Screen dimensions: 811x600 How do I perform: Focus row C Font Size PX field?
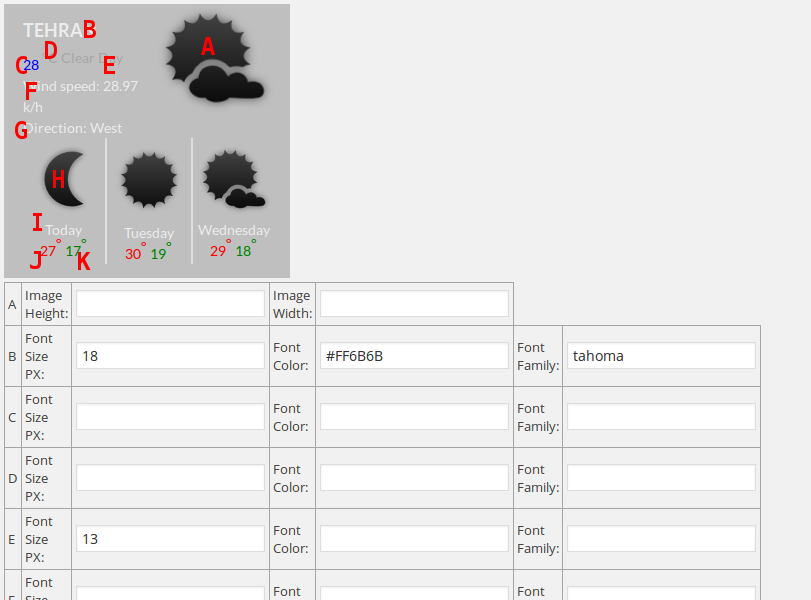click(170, 417)
